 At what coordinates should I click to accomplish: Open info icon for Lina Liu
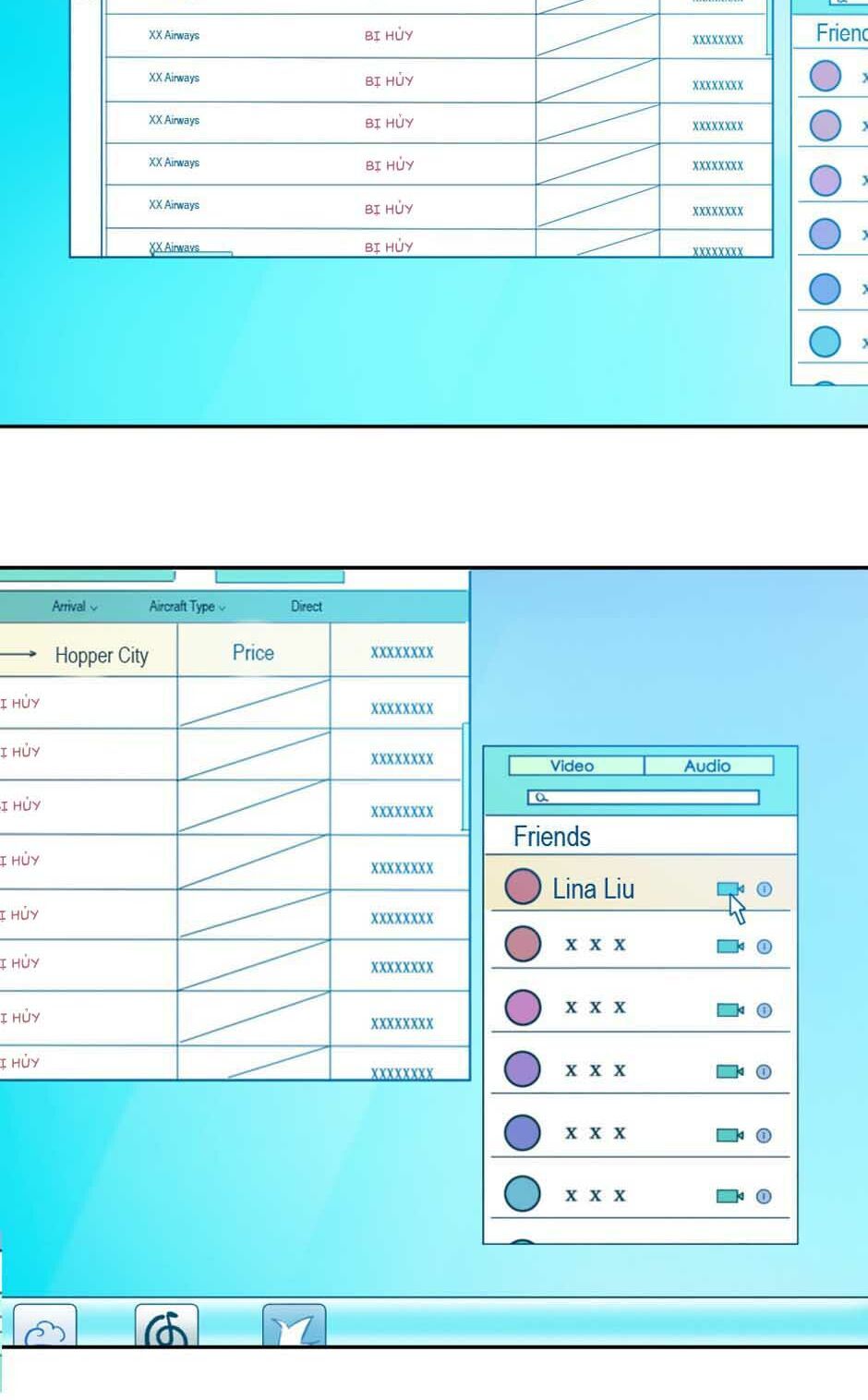coord(764,889)
